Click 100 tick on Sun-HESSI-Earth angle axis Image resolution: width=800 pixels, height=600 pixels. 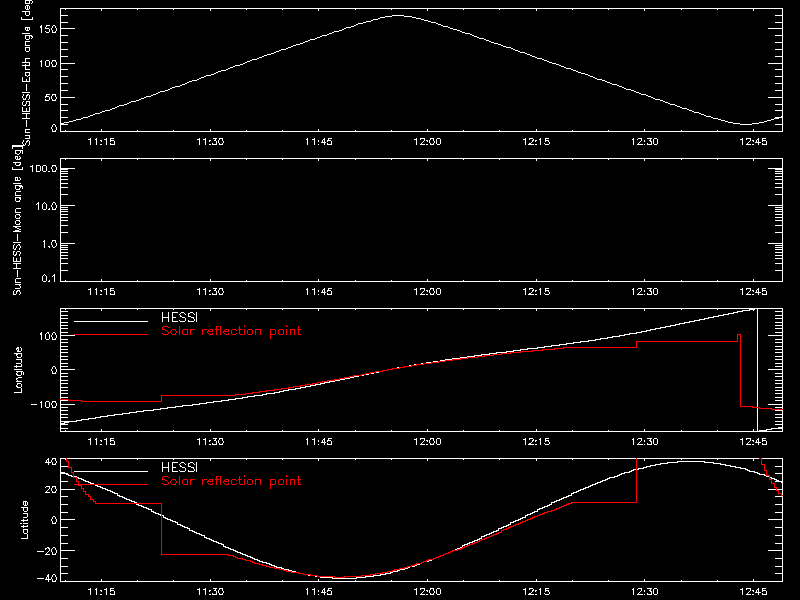tap(48, 63)
